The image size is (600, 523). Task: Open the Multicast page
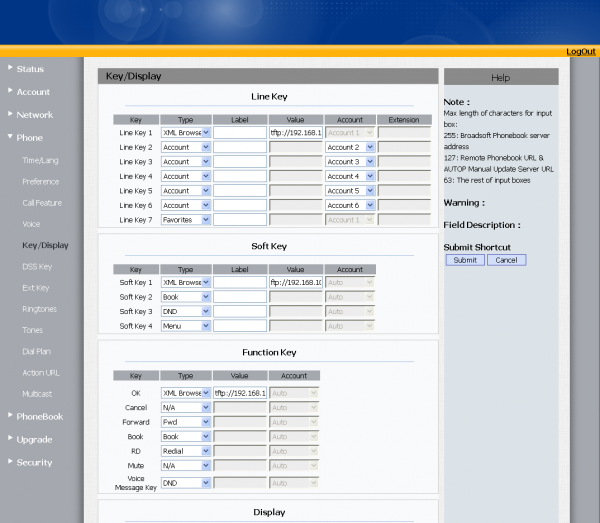tap(37, 394)
